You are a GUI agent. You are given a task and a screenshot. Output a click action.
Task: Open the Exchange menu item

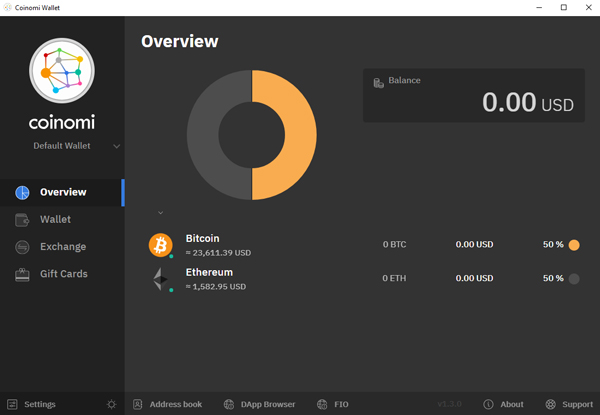pyautogui.click(x=63, y=247)
